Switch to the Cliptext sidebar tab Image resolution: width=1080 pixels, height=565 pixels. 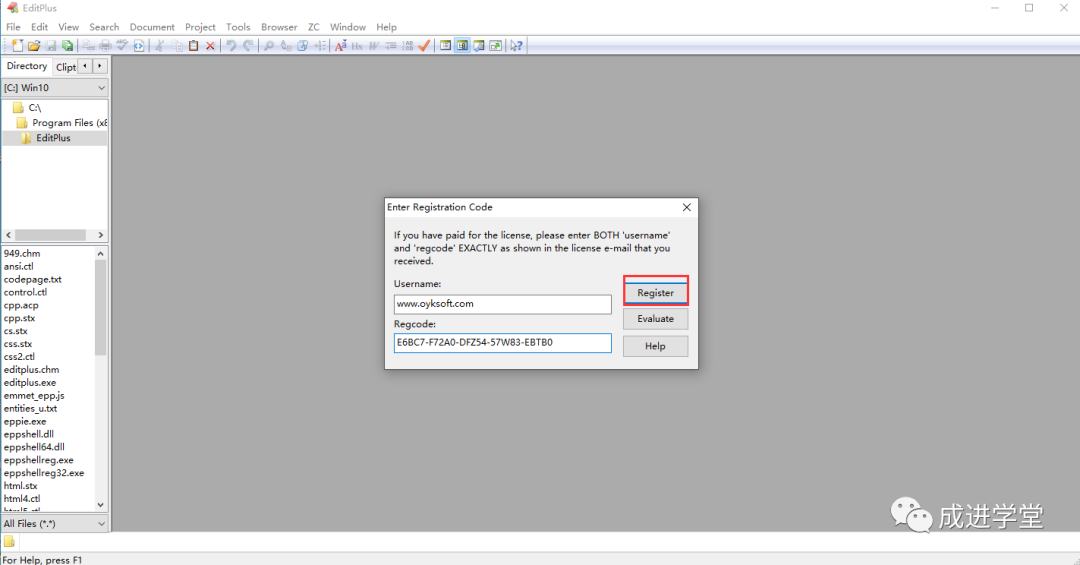coord(65,67)
